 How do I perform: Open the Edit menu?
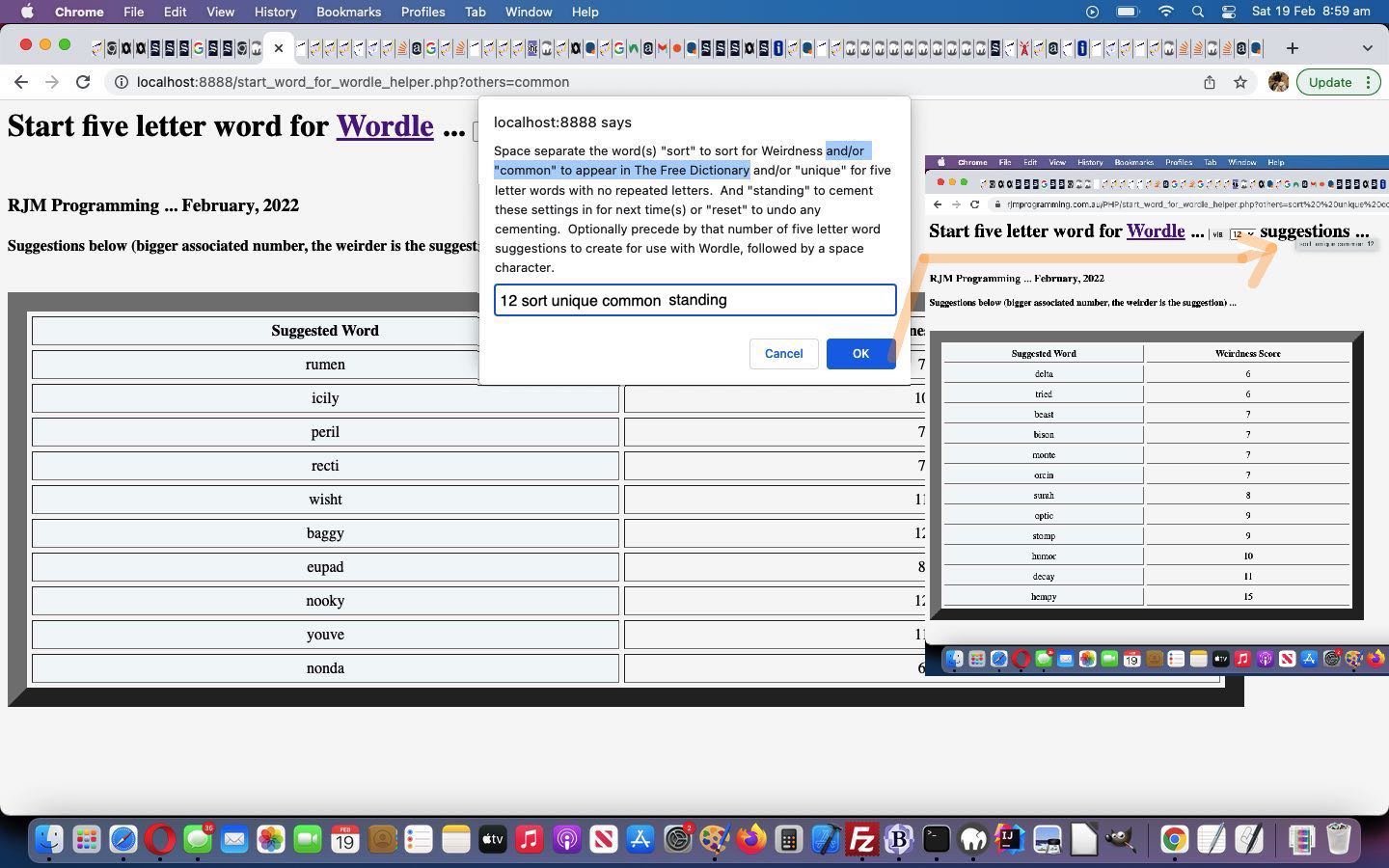(175, 12)
